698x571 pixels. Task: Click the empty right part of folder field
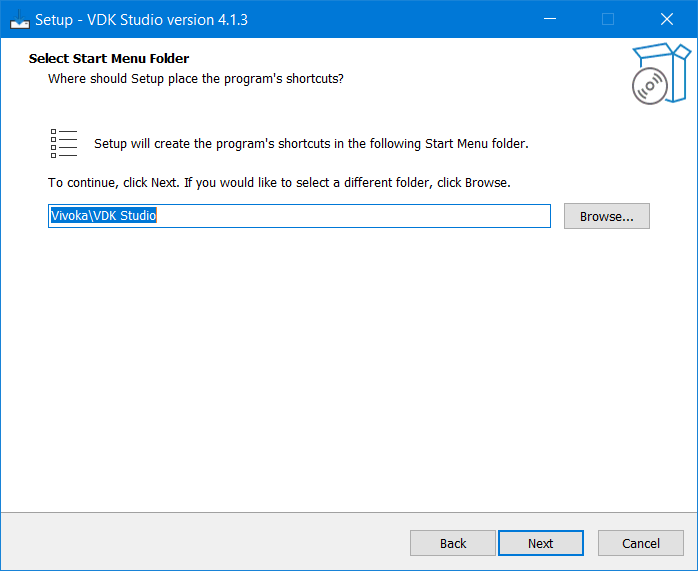coord(400,216)
